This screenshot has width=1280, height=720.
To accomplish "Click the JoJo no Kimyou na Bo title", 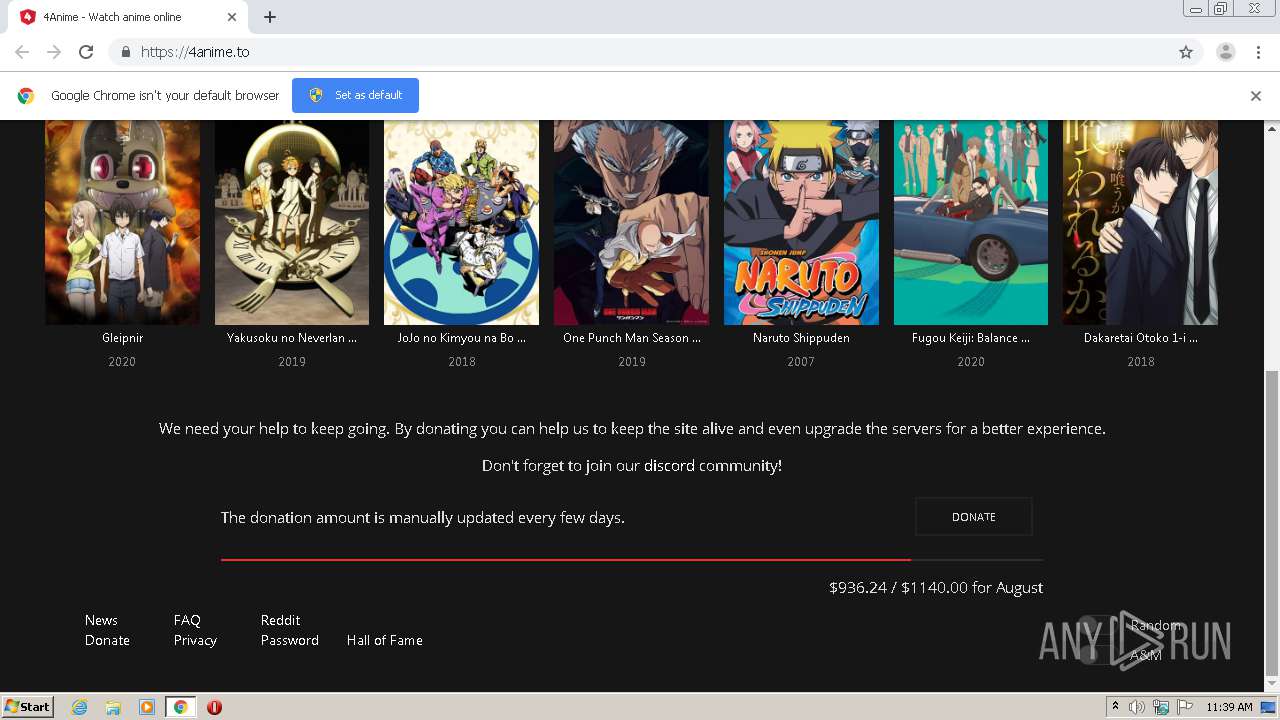I will (461, 338).
